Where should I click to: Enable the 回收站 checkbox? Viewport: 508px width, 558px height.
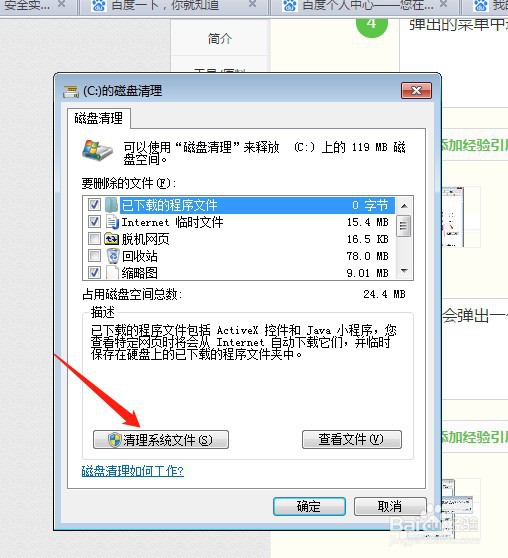(x=94, y=256)
